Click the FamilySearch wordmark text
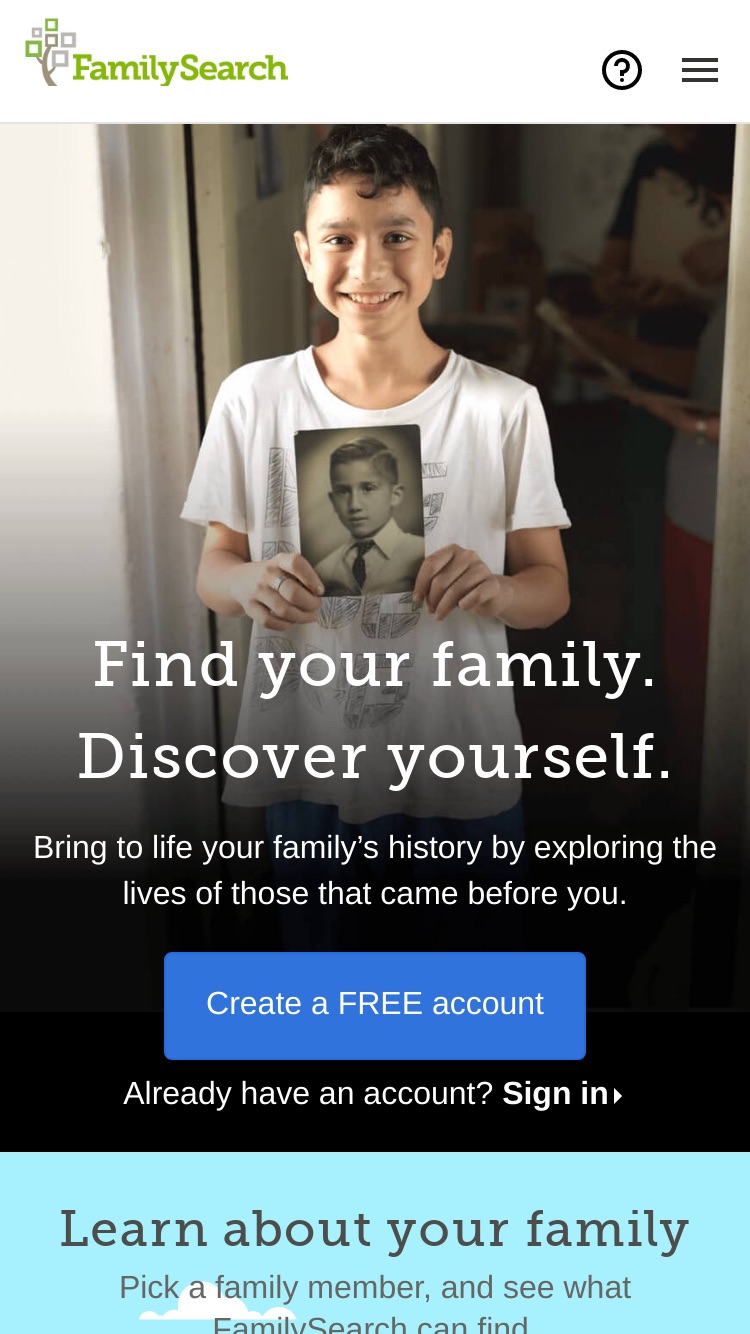 coord(180,68)
